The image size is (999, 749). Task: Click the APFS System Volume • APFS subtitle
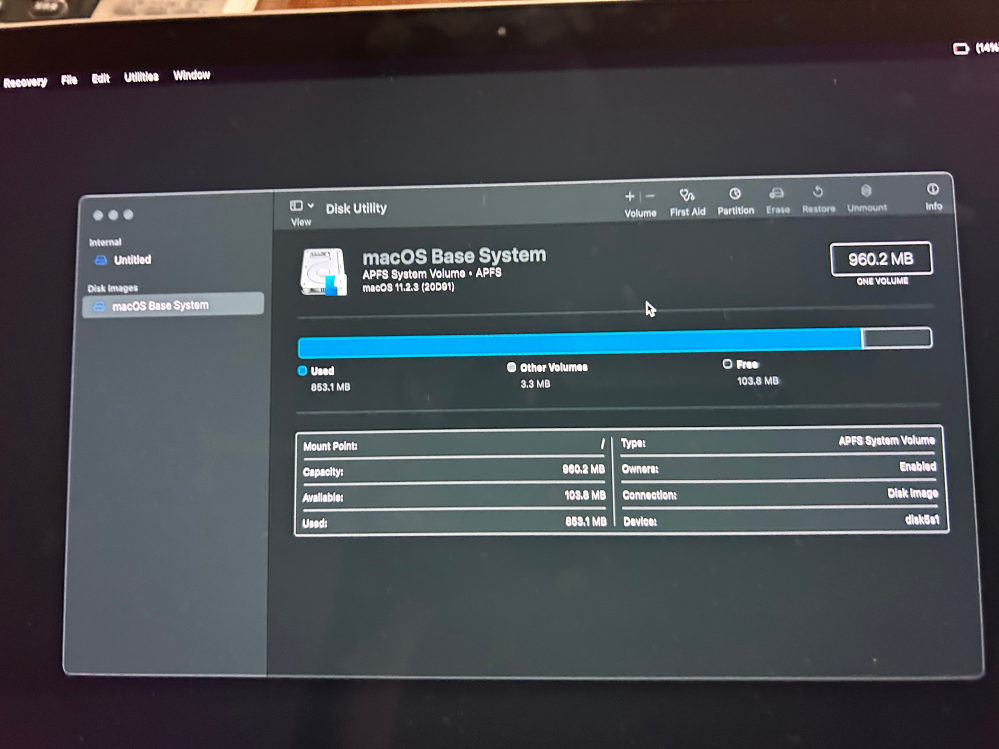coord(432,273)
